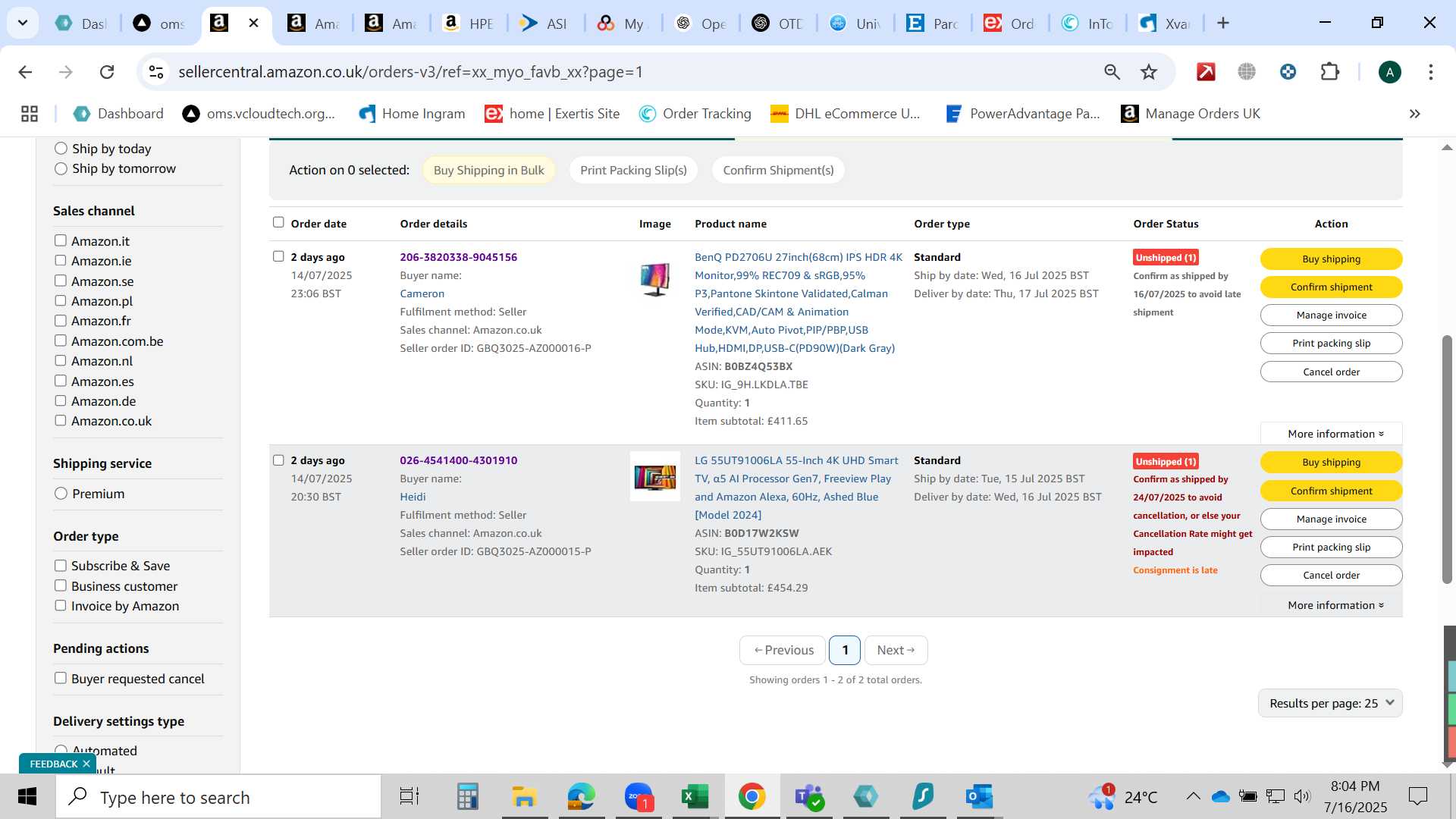Open notifications center icon

click(x=1417, y=796)
